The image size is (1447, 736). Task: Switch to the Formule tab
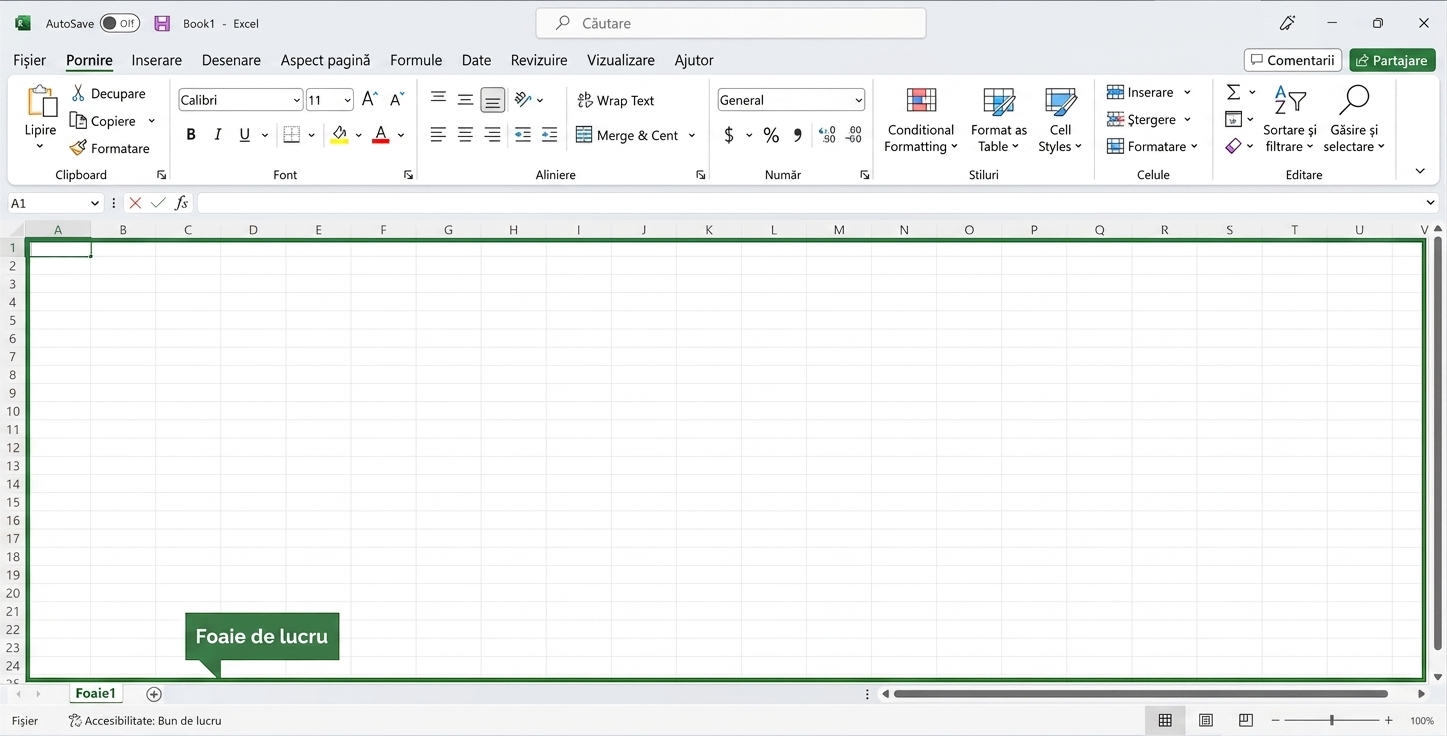point(416,60)
